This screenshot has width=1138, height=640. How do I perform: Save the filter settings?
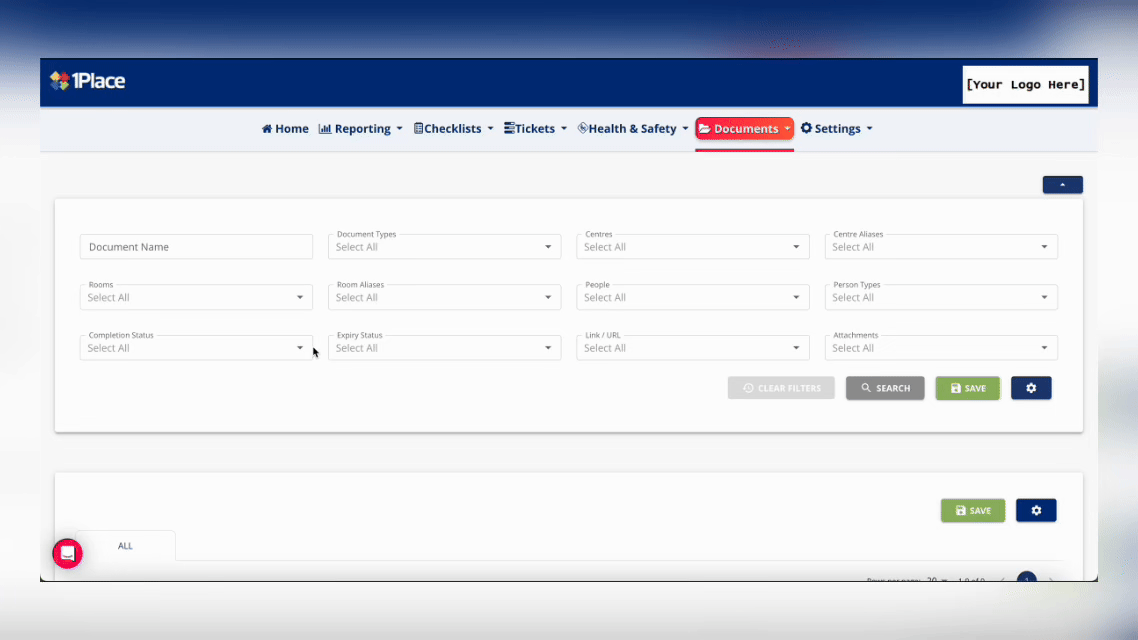click(x=967, y=388)
